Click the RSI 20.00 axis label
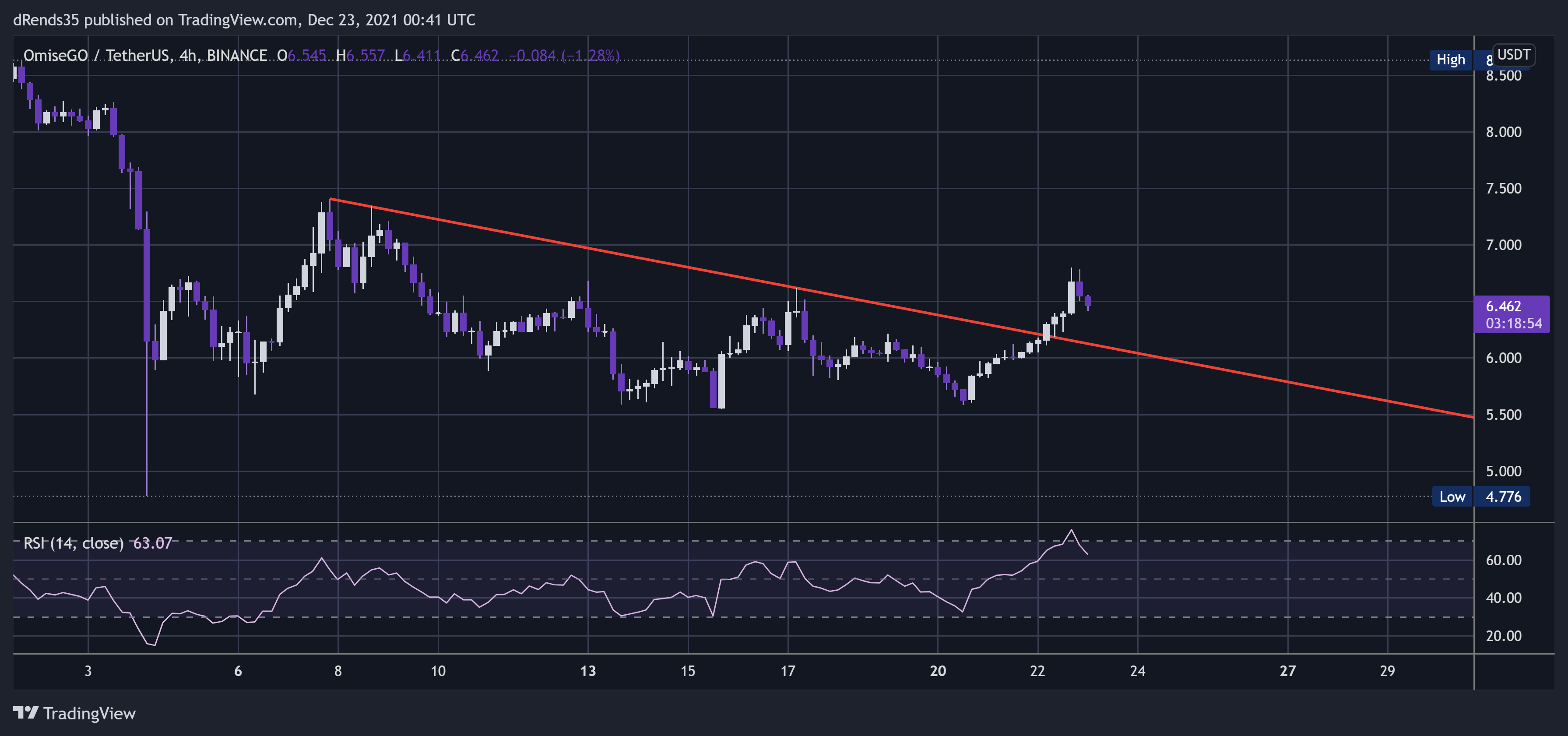 [x=1503, y=636]
